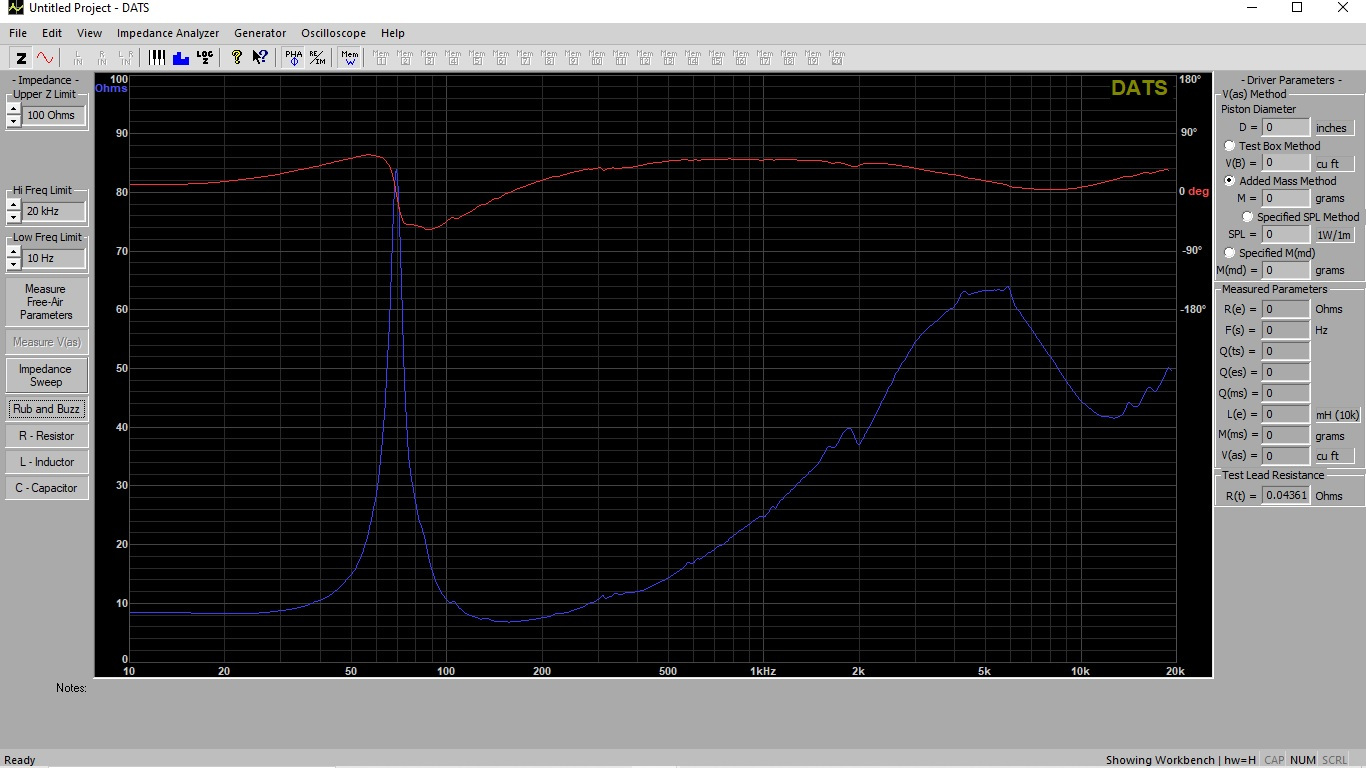Screen dimensions: 1366x768
Task: Click the Mem W memory icon
Action: (349, 58)
